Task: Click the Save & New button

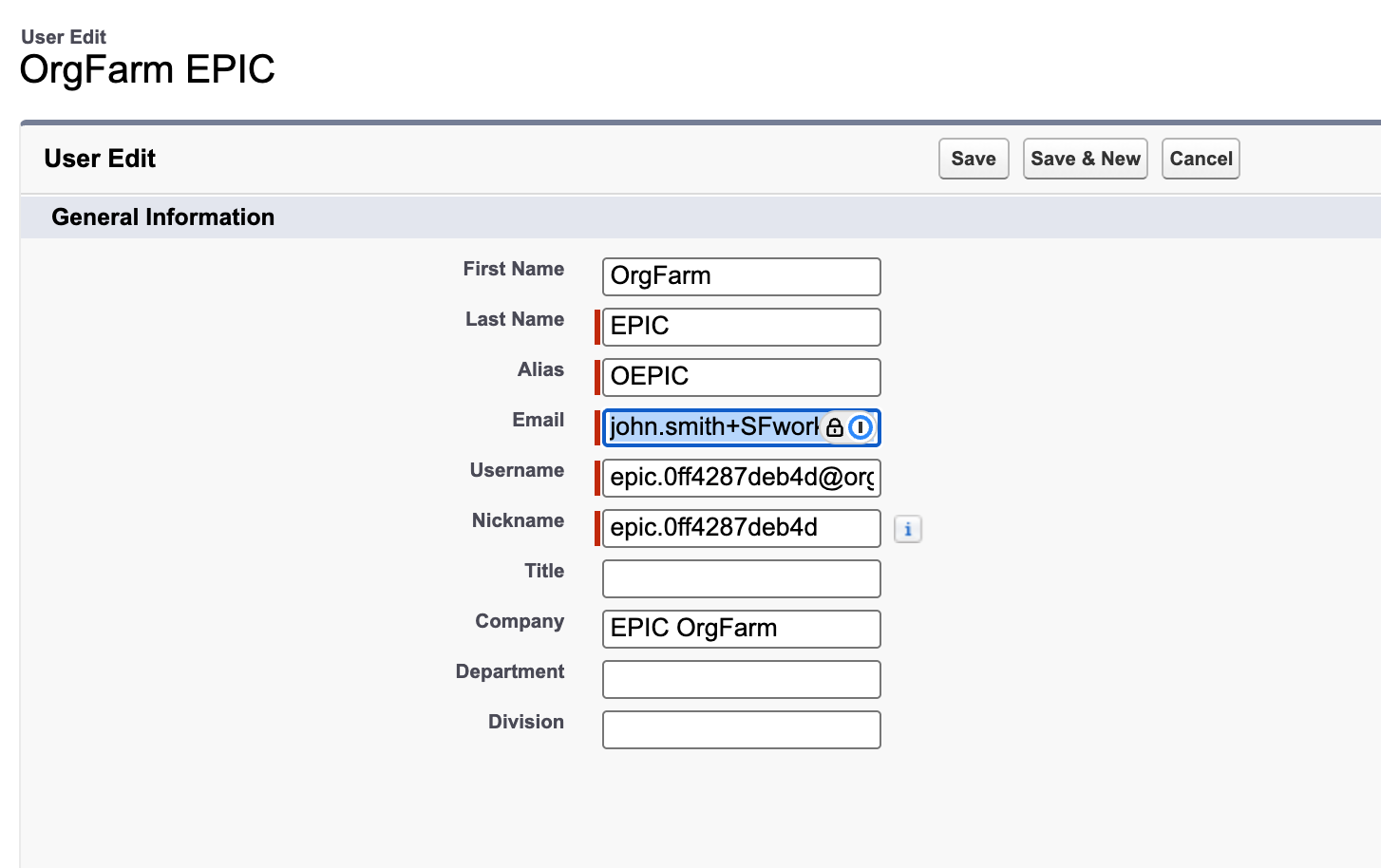Action: click(1085, 159)
